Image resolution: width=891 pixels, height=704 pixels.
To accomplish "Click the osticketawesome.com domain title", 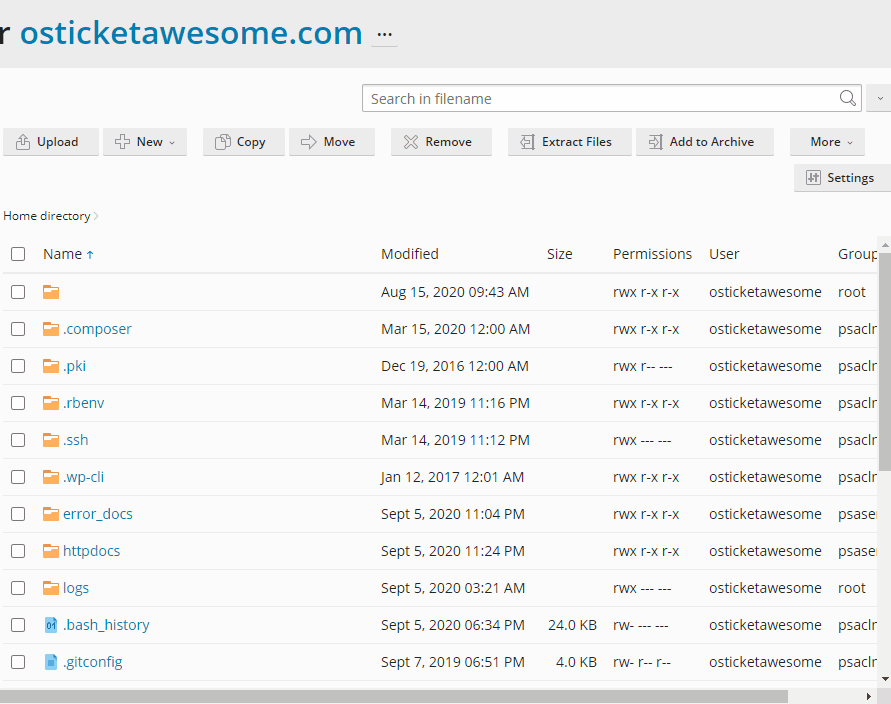I will (191, 33).
